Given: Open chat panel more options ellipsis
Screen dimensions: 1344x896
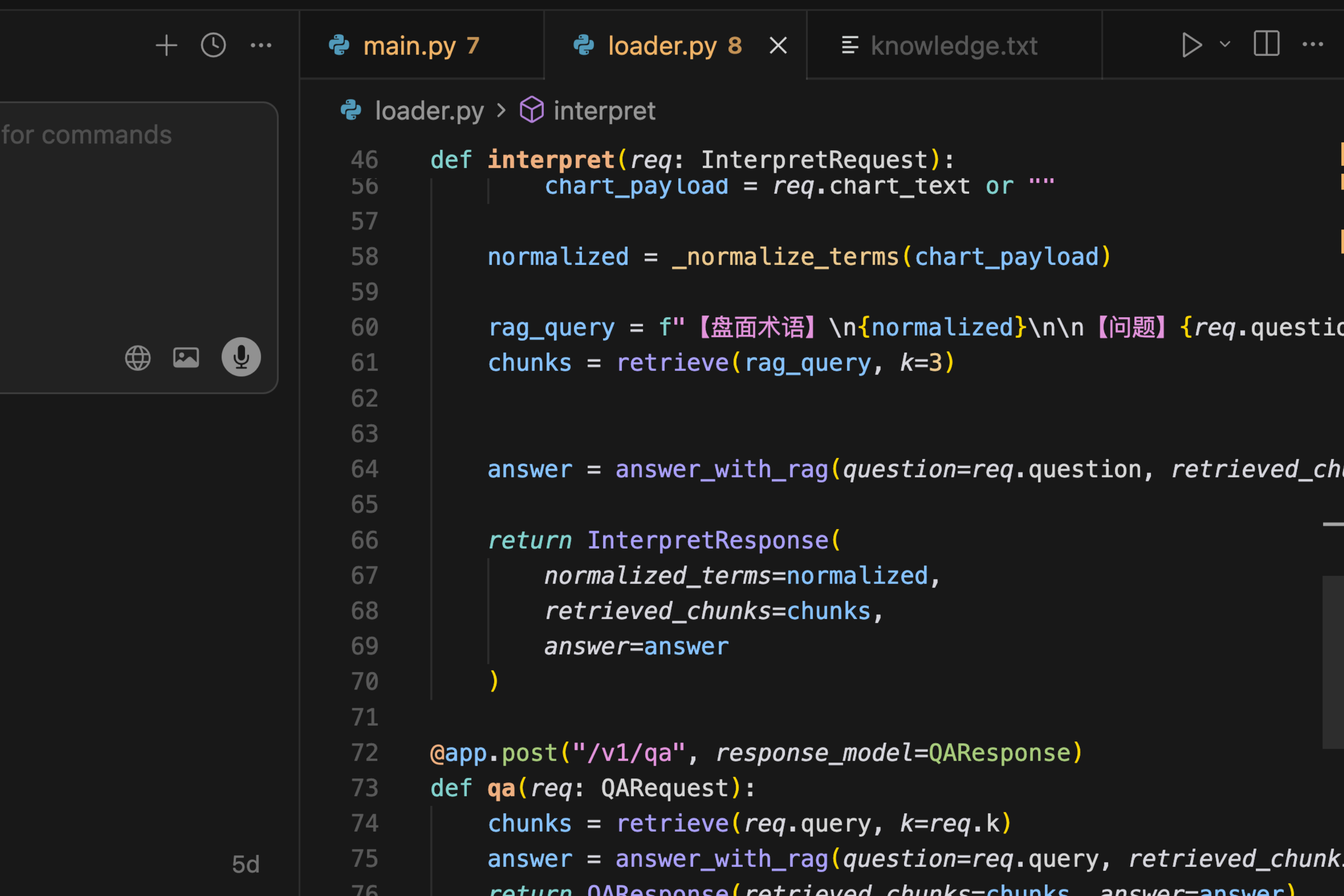Looking at the screenshot, I should coord(261,45).
